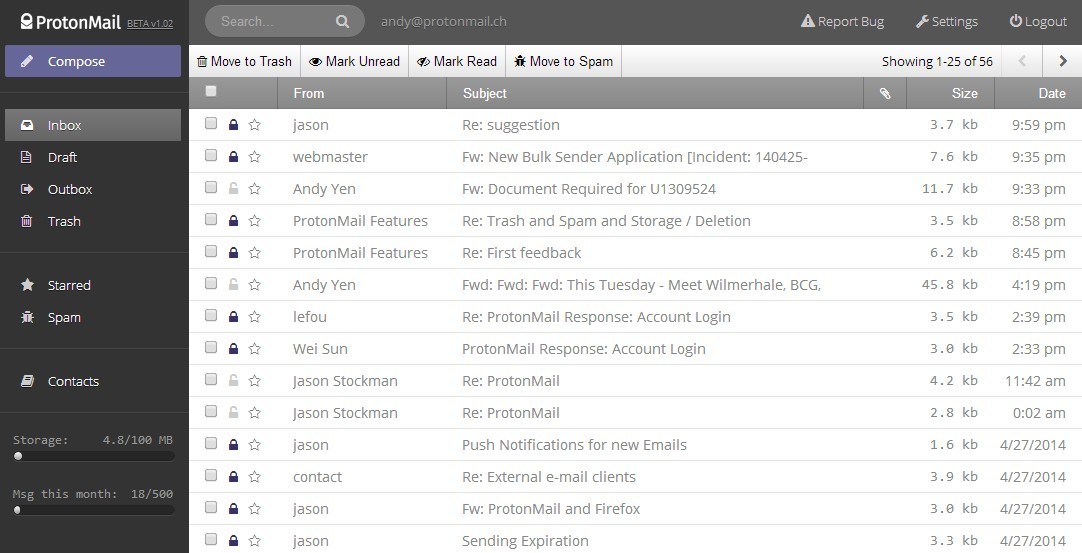
Task: Compose a new email
Action: (93, 61)
